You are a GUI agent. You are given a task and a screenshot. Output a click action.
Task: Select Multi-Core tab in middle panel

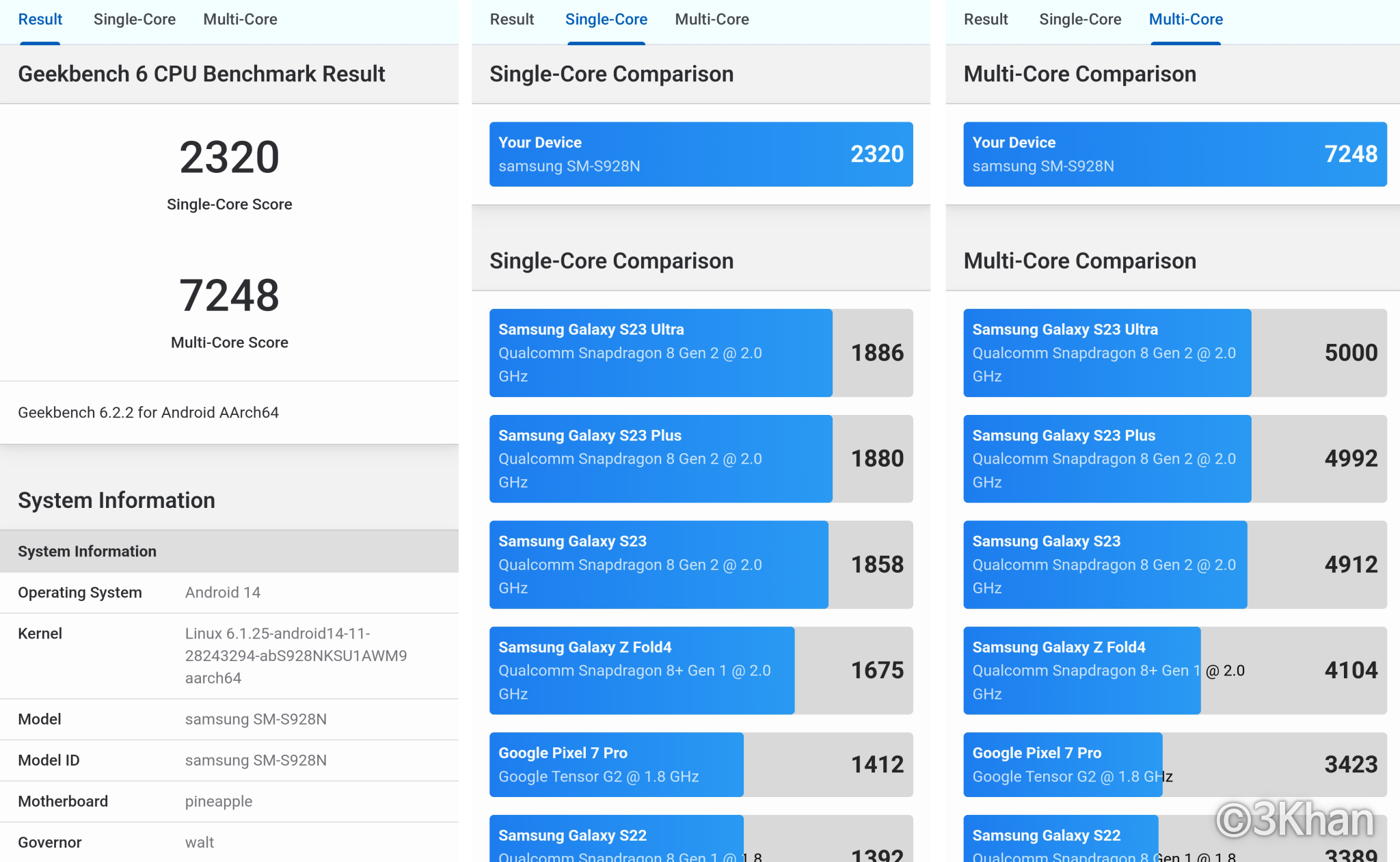click(712, 20)
